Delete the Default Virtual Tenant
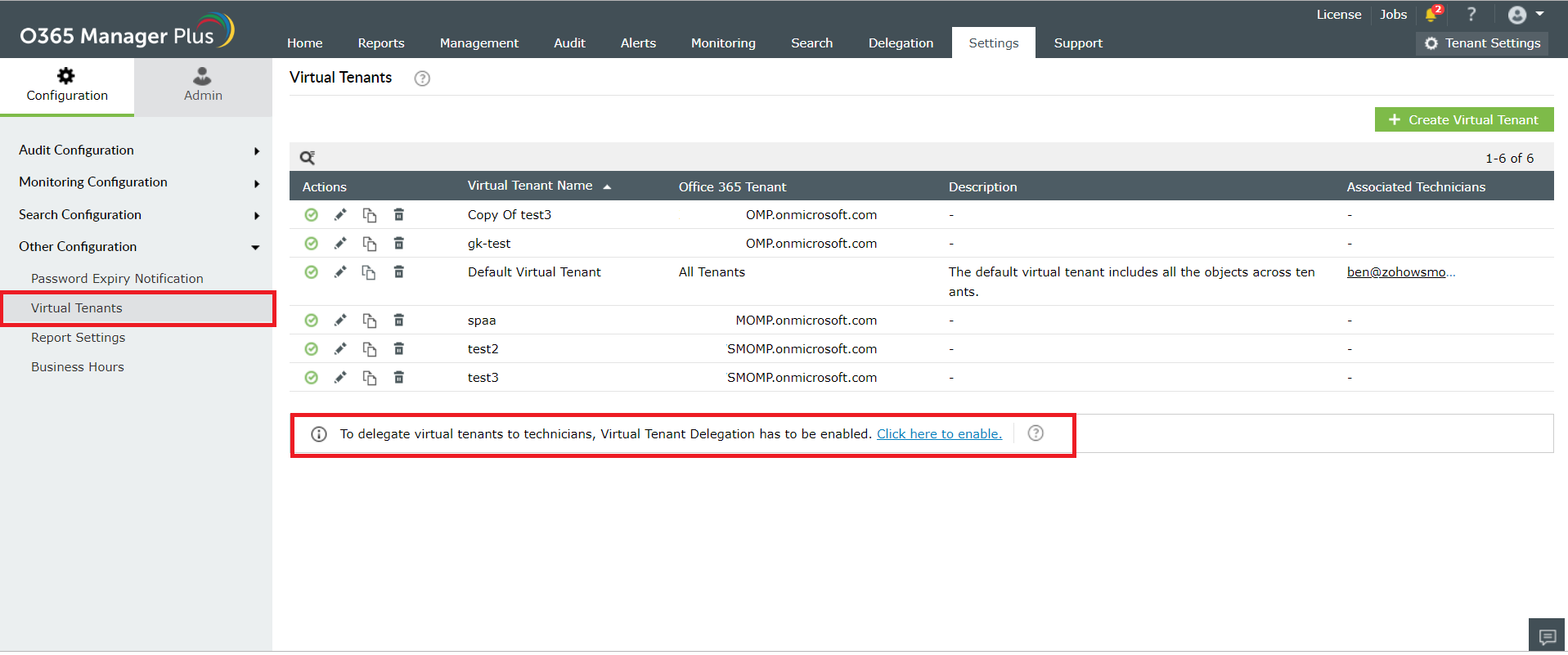This screenshot has width=1568, height=655. (x=399, y=272)
